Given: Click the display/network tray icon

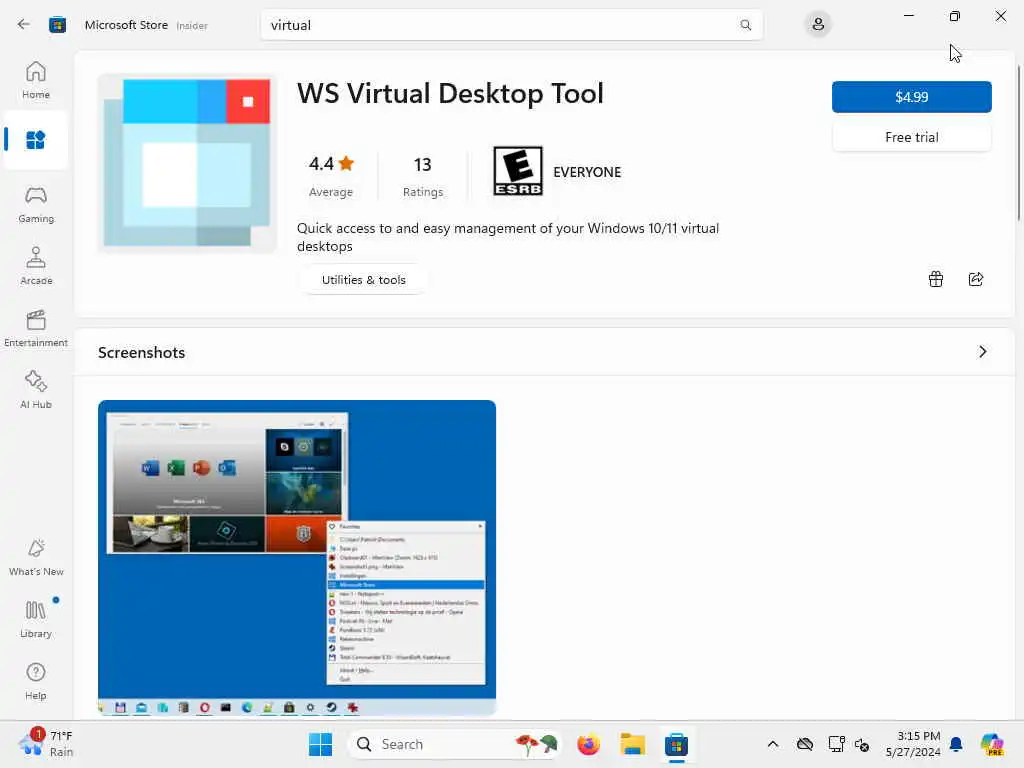Looking at the screenshot, I should (x=836, y=744).
